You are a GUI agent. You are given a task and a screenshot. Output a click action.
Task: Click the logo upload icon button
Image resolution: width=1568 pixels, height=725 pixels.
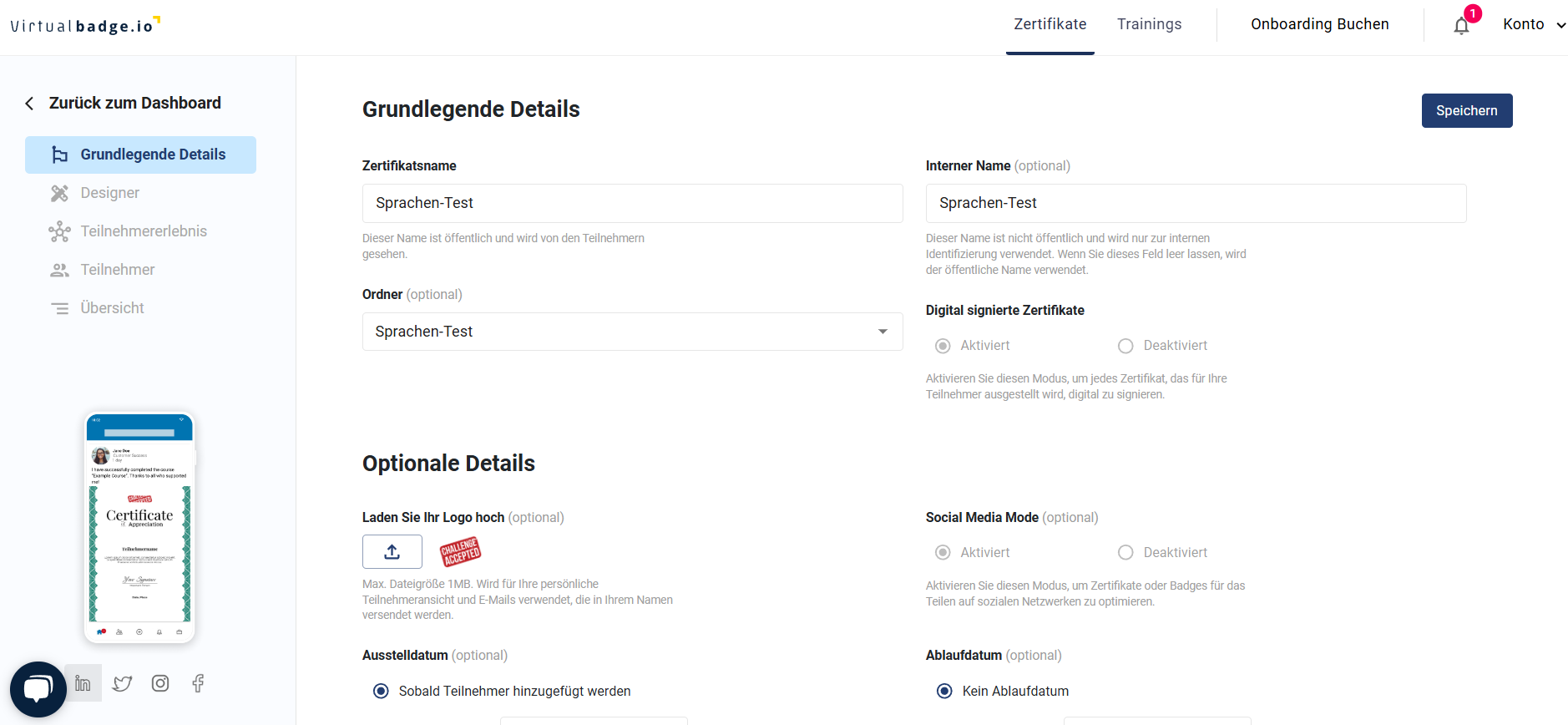392,552
